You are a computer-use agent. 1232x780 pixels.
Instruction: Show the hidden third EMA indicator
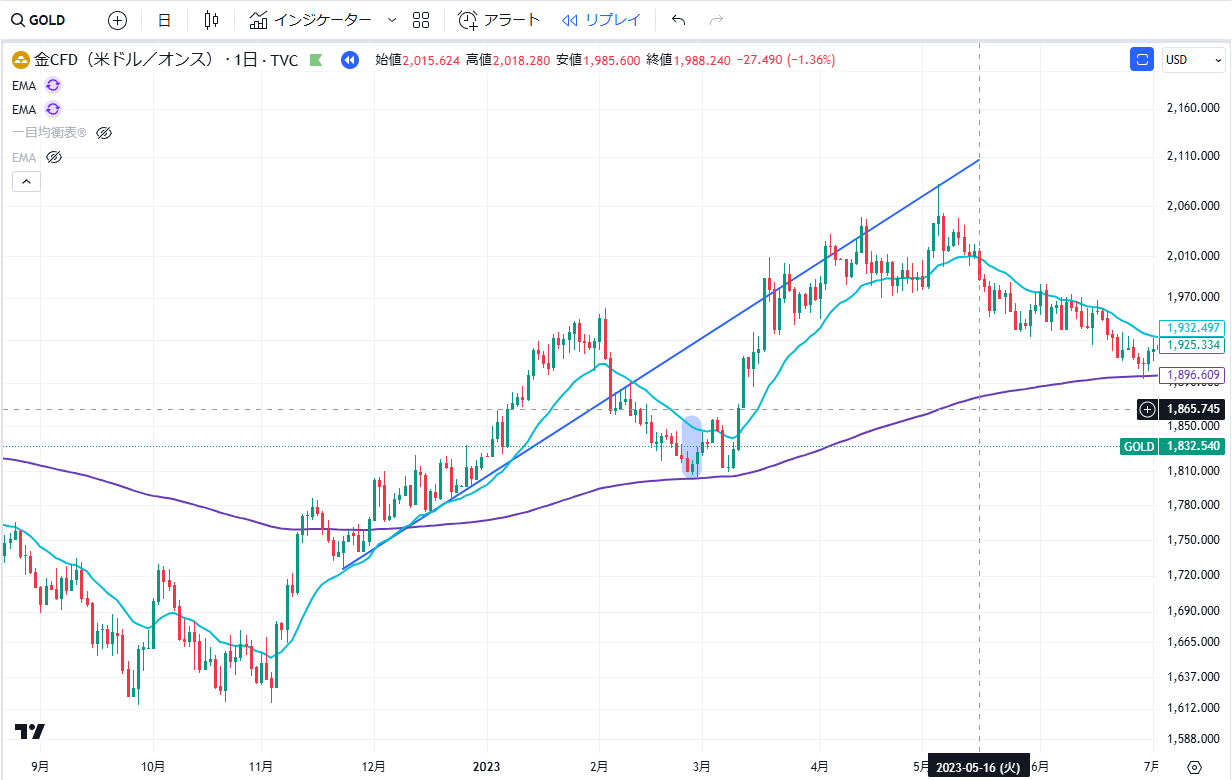55,157
